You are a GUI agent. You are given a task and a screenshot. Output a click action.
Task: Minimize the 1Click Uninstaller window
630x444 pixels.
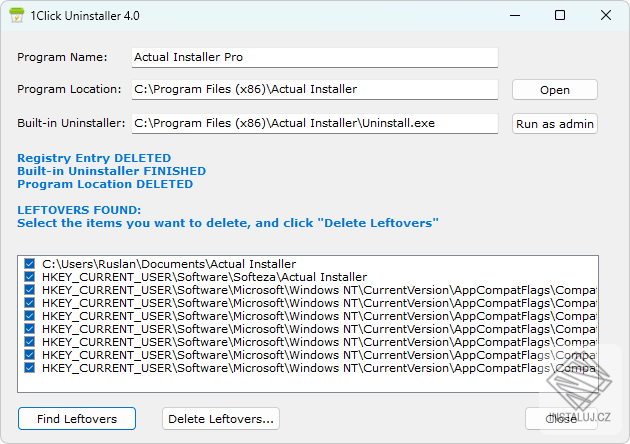pyautogui.click(x=516, y=15)
